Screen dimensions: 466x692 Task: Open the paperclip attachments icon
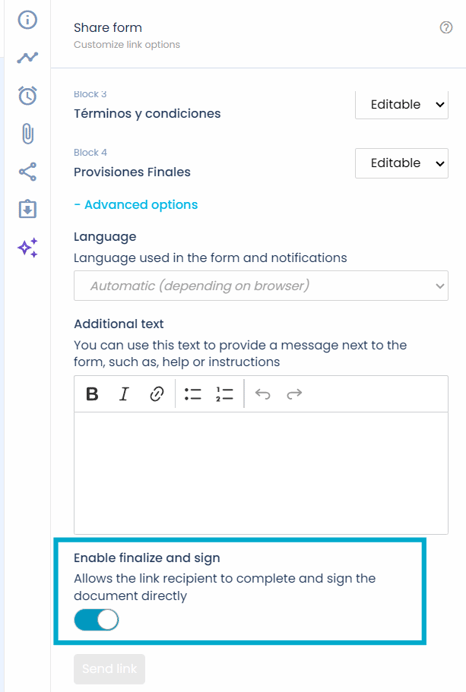tap(27, 134)
